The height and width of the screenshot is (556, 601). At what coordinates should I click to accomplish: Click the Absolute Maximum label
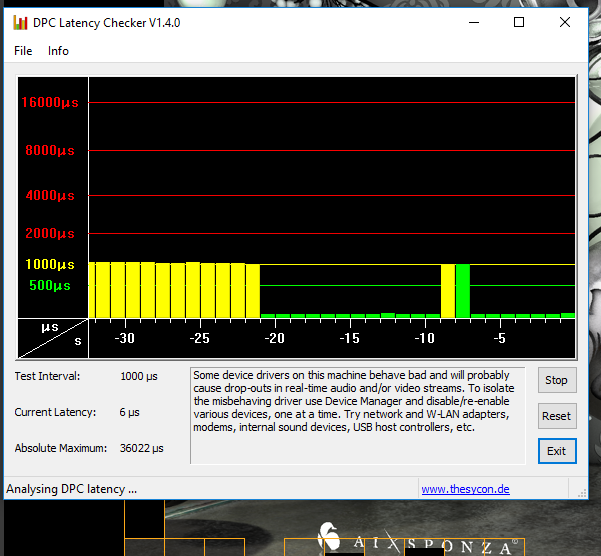click(x=61, y=448)
